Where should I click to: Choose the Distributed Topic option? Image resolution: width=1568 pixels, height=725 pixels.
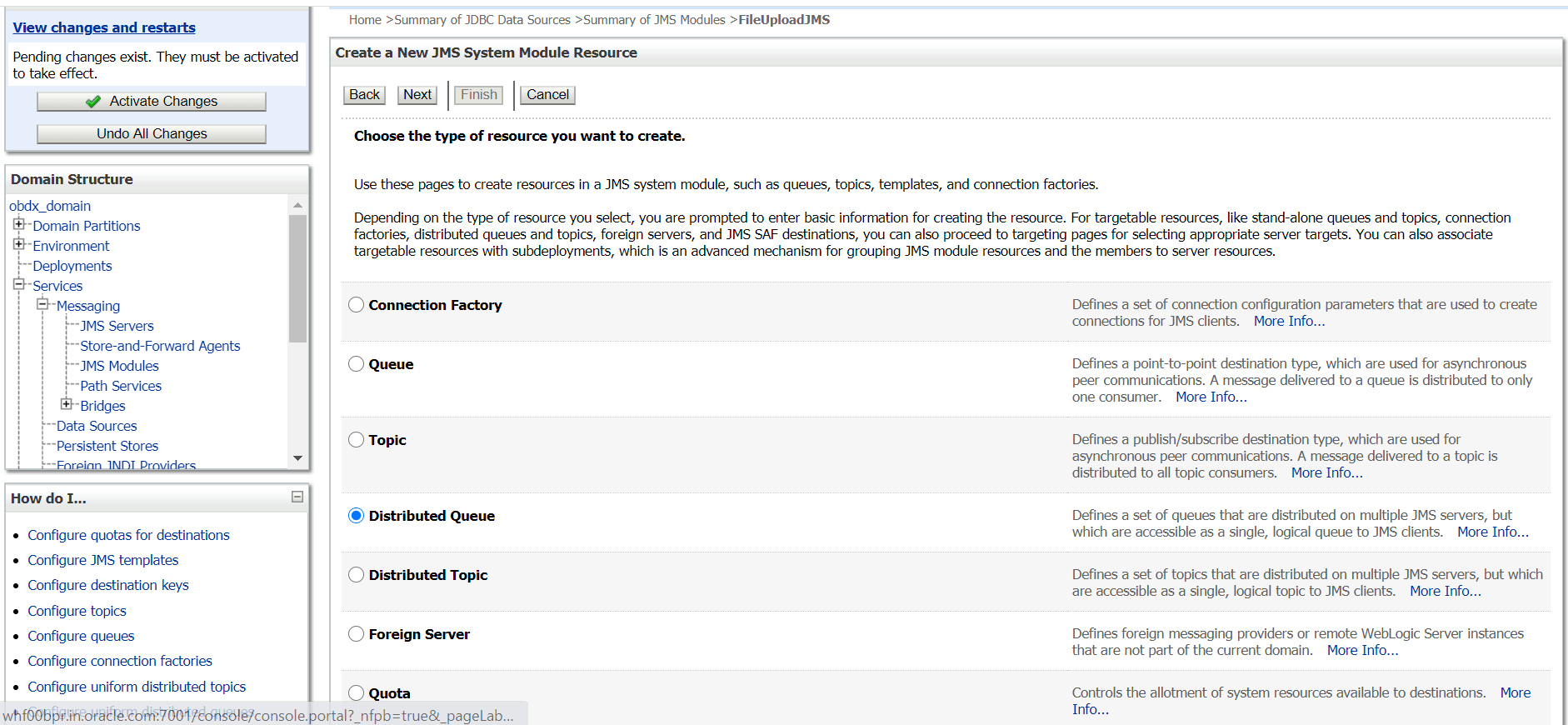pyautogui.click(x=357, y=575)
